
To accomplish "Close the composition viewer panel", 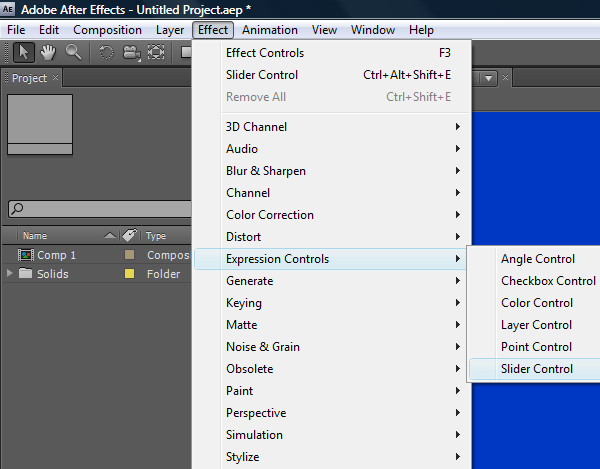I will click(505, 78).
